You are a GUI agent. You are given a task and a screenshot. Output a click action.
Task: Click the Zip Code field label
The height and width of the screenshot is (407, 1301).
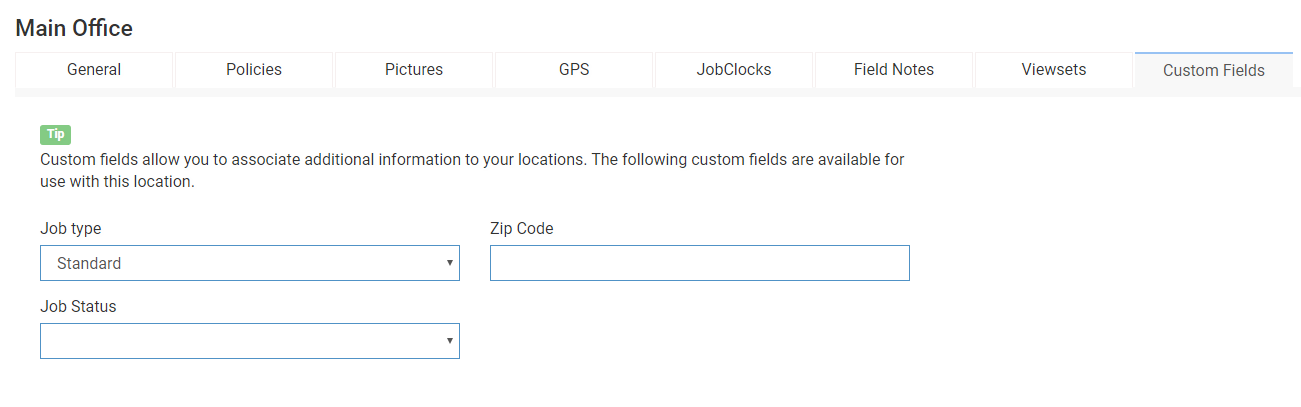[522, 228]
